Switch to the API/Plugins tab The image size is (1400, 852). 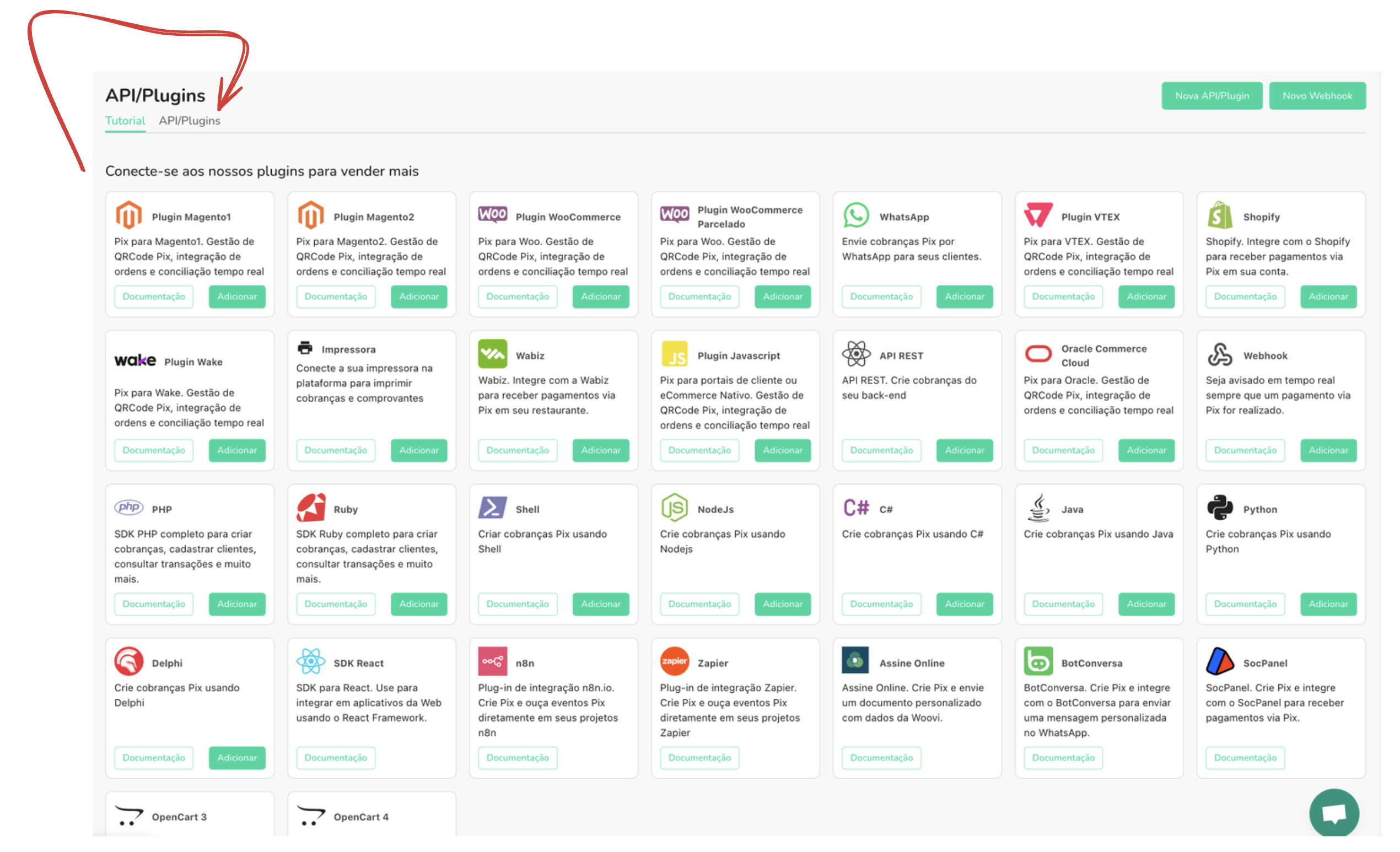tap(189, 121)
